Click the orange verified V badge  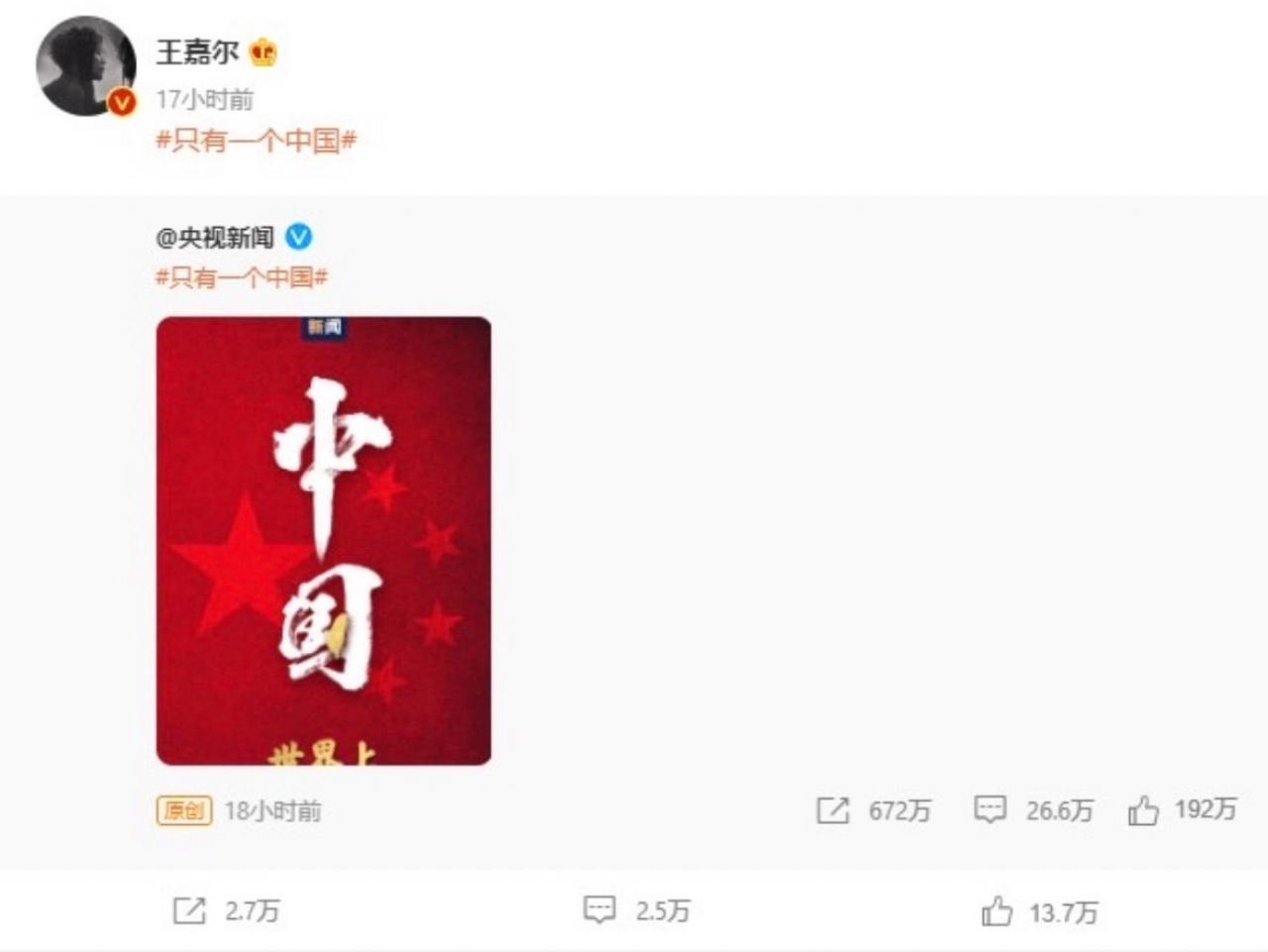pos(122,102)
